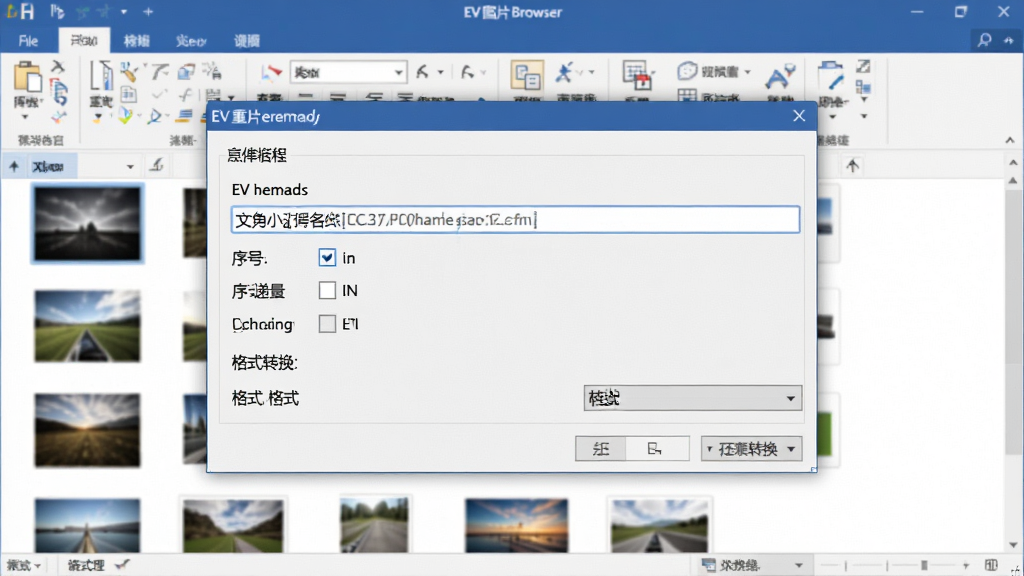Select the active second ribbon tab
The width and height of the screenshot is (1024, 576).
[x=84, y=40]
